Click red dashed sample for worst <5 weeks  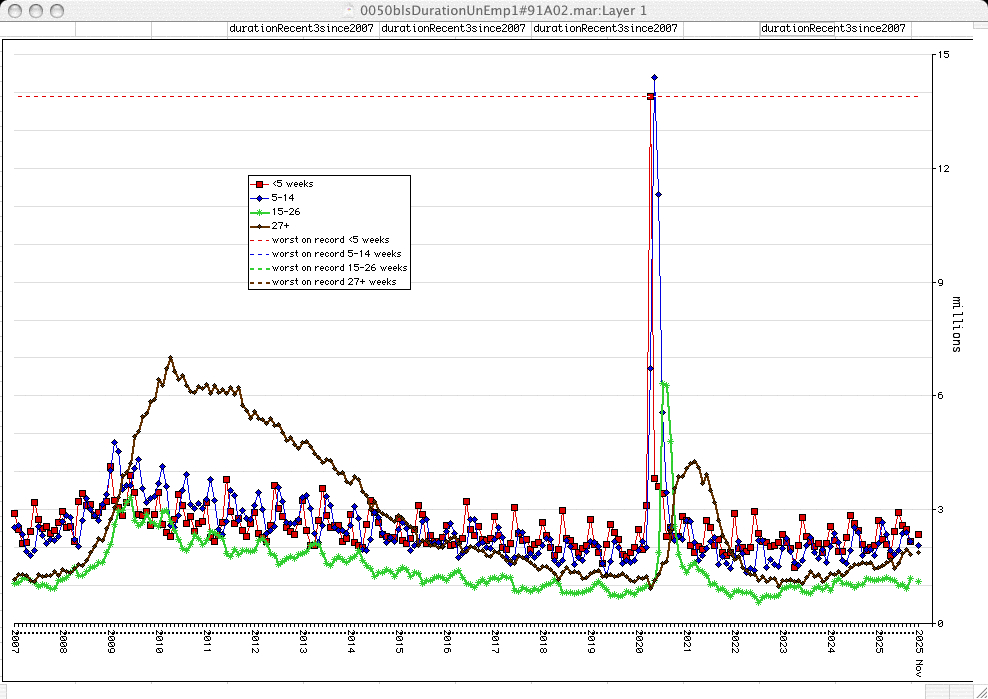(260, 240)
